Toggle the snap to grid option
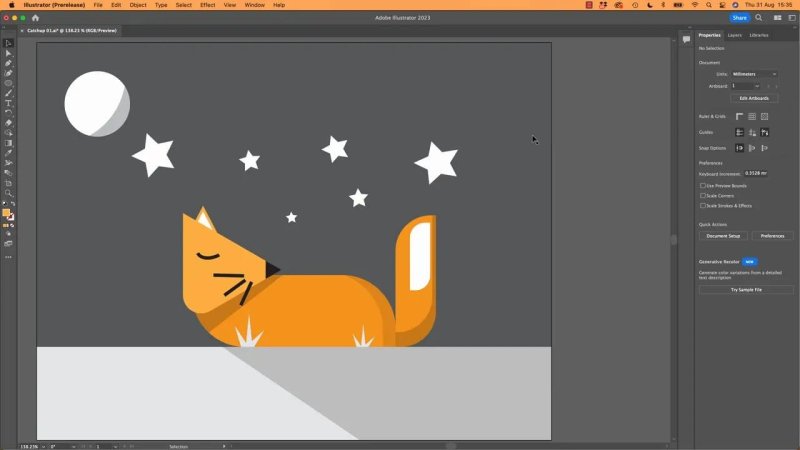Image resolution: width=800 pixels, height=450 pixels. tap(764, 148)
